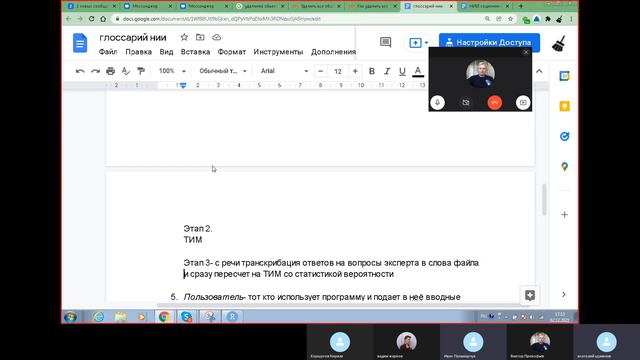Open the zoom 100% dropdown
Viewport: 640px width, 360px height.
click(172, 71)
